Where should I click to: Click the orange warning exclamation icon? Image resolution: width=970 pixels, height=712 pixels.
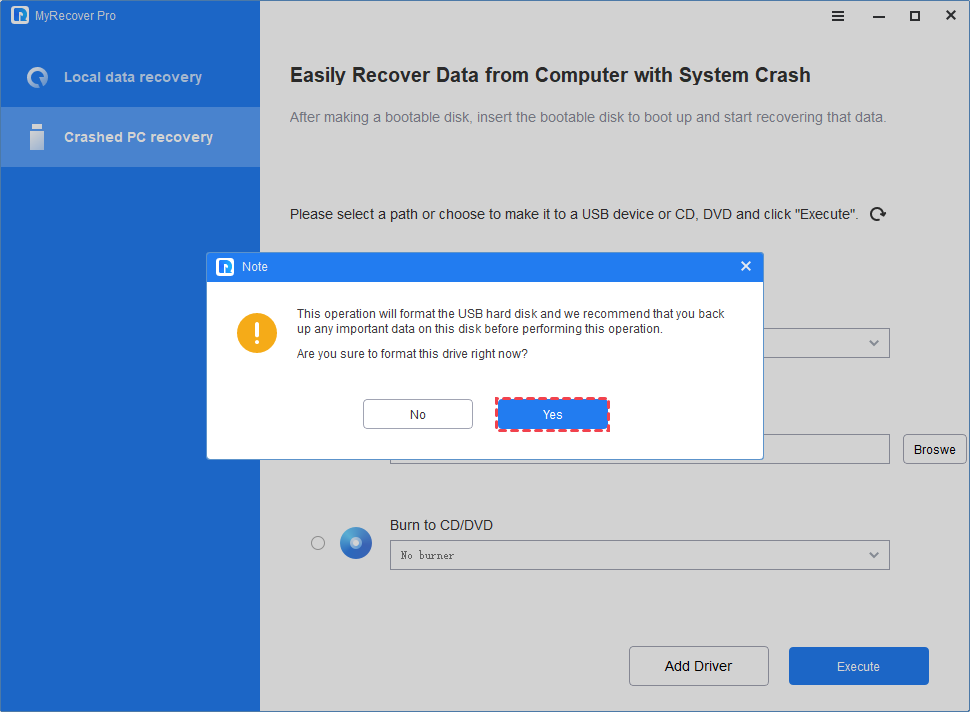click(x=257, y=333)
